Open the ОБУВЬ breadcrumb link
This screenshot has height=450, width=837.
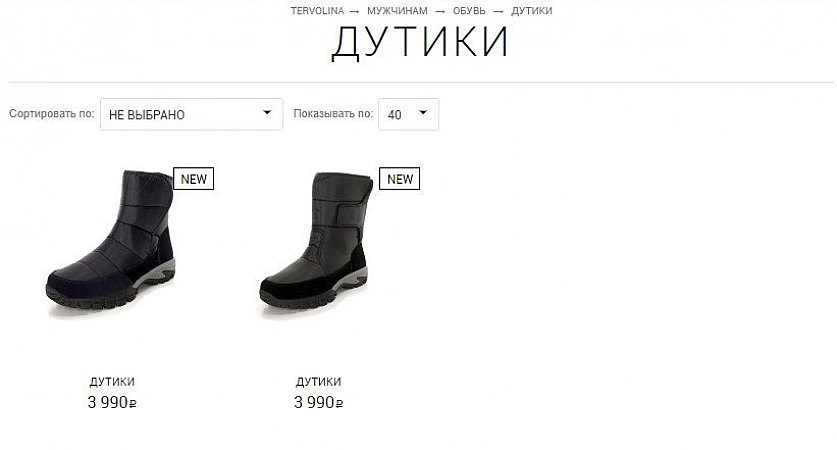(469, 11)
